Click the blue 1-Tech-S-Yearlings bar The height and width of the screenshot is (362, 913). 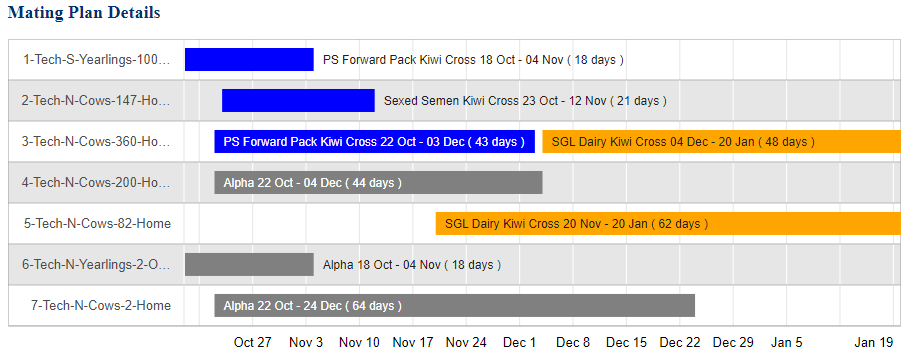coord(249,59)
